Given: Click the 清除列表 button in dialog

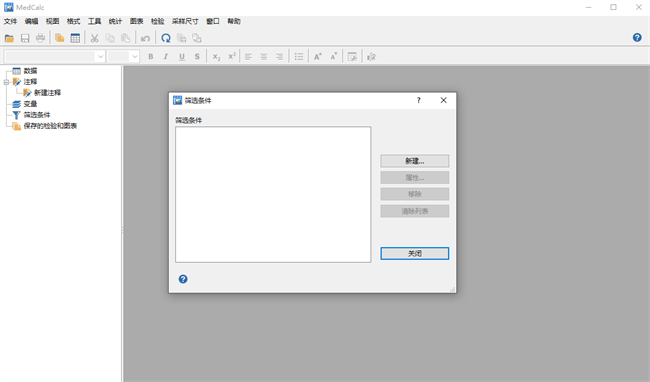Looking at the screenshot, I should click(x=415, y=211).
